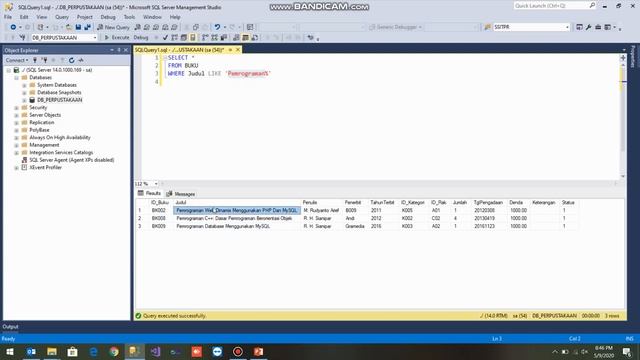The height and width of the screenshot is (360, 640).
Task: Toggle Results to Grid toolbar button
Action: (x=245, y=38)
